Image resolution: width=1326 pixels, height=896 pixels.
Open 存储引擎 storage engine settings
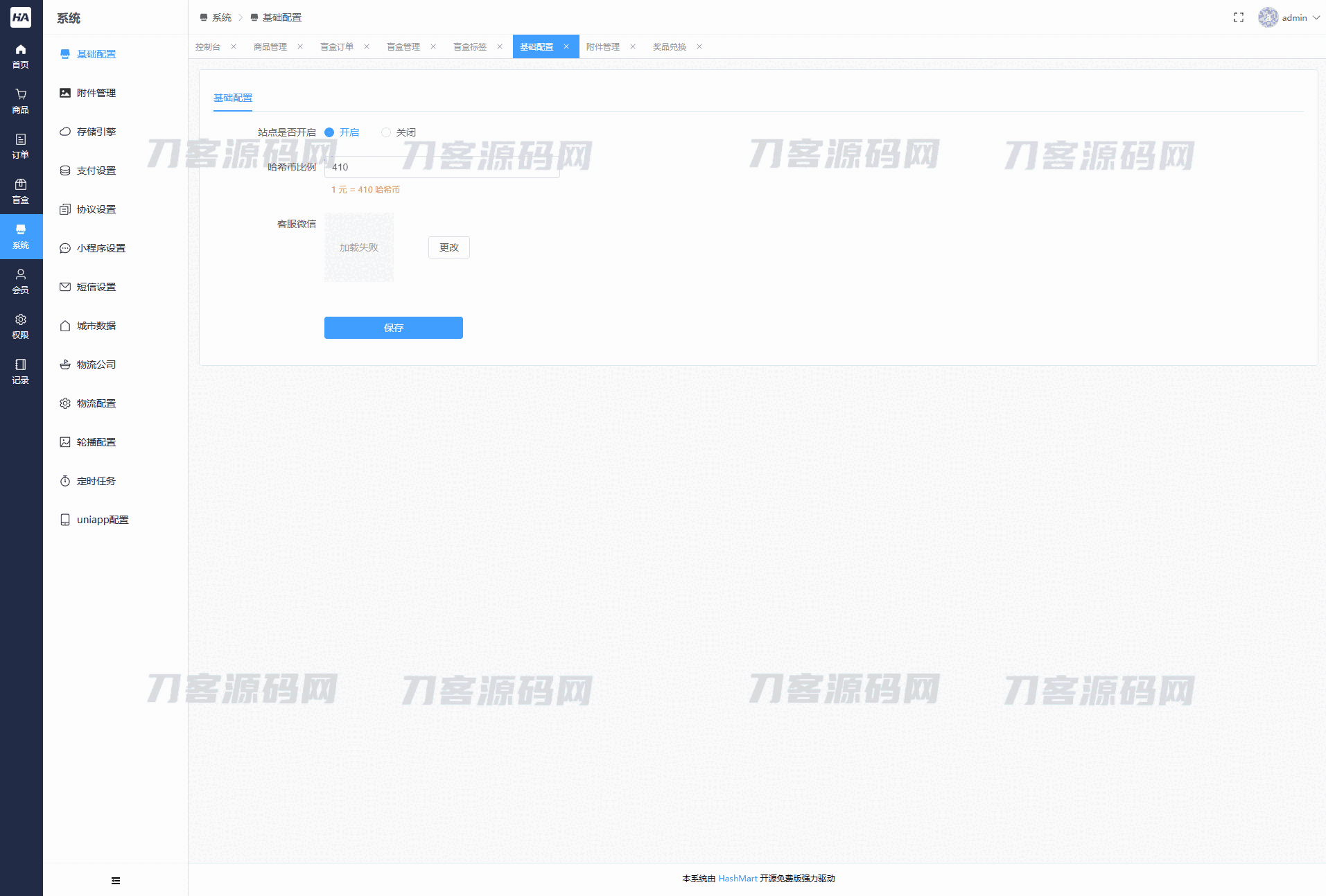[115, 132]
